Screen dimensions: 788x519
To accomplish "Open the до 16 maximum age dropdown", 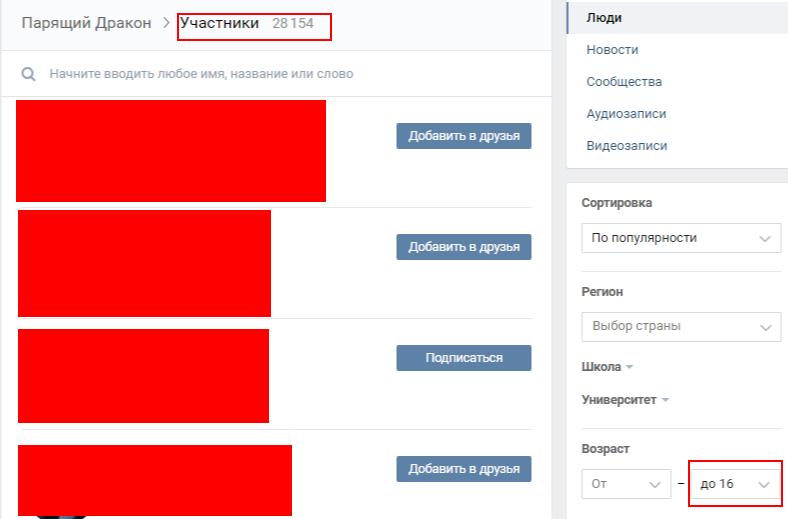I will click(736, 484).
